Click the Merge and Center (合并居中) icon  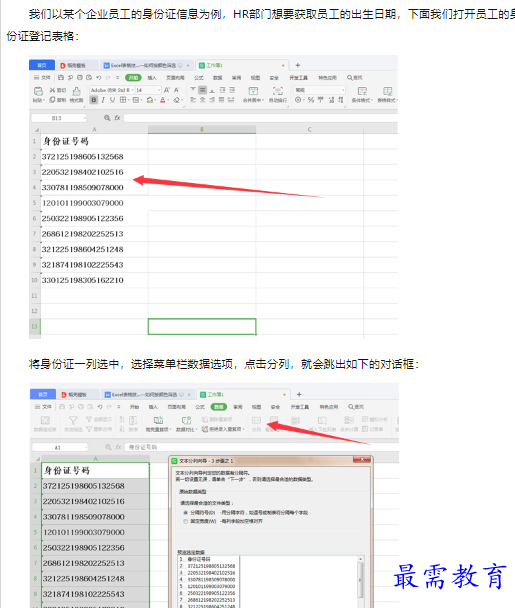coord(253,91)
